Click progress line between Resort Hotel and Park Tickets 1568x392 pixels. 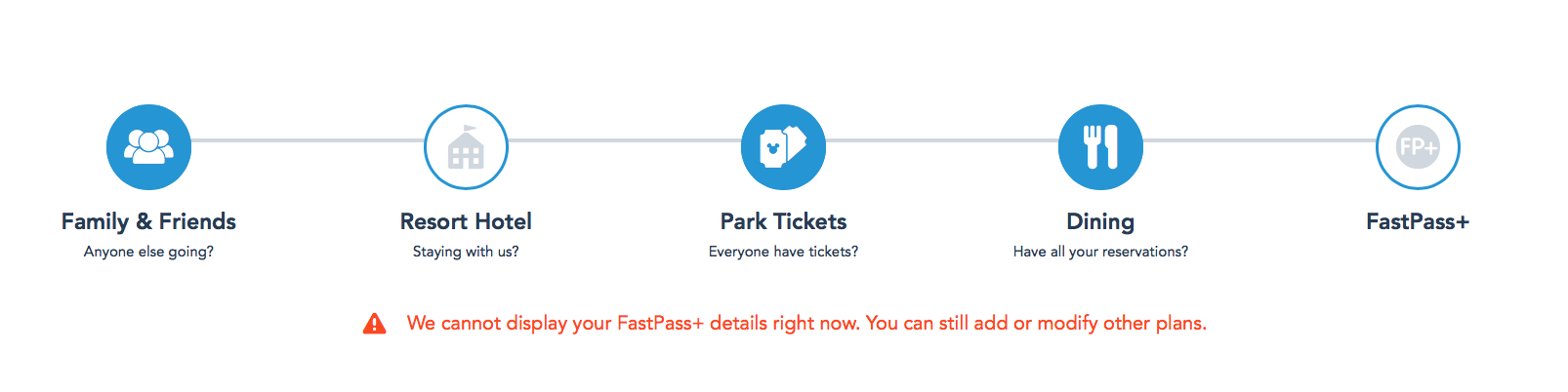pos(625,140)
